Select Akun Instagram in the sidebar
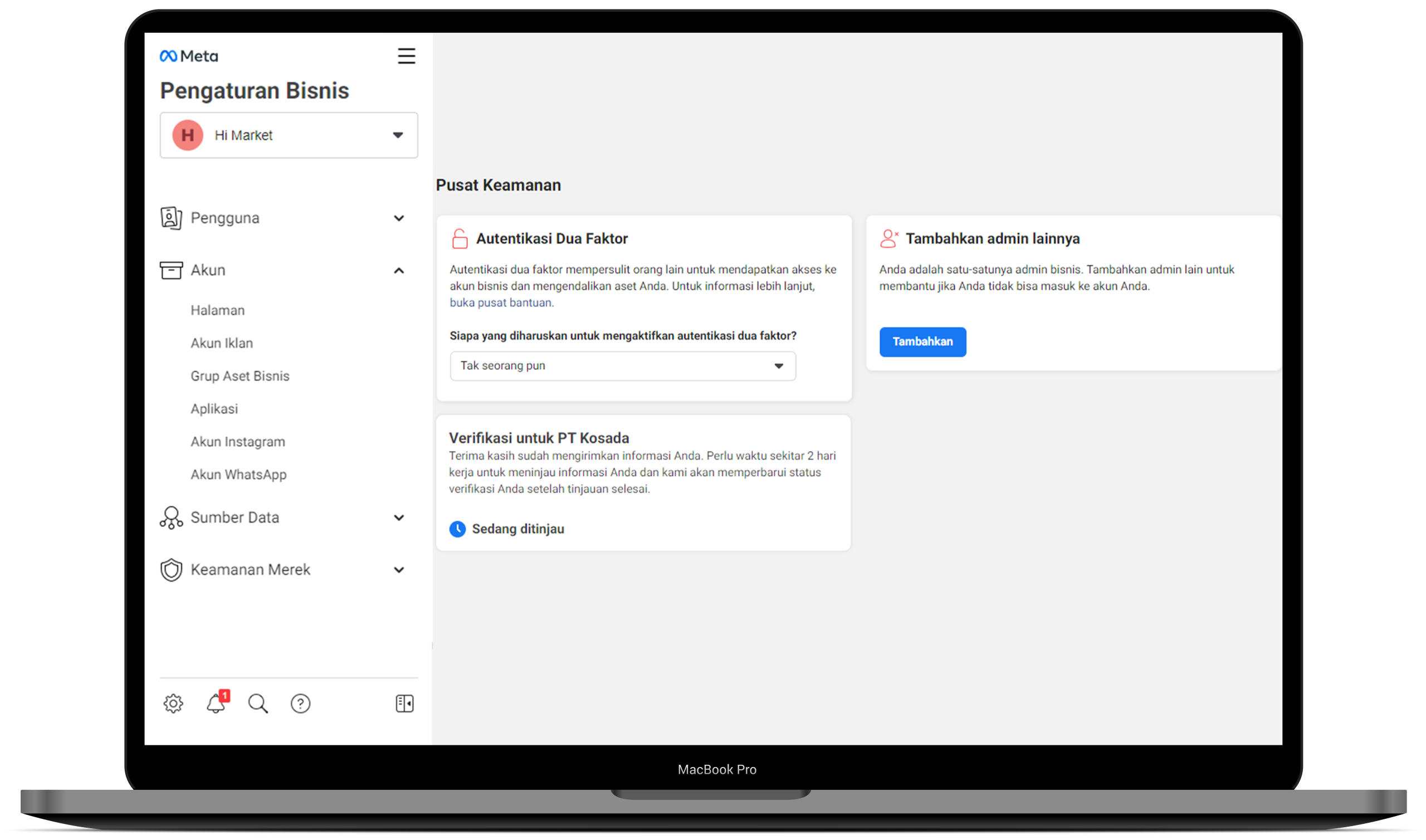Image resolution: width=1426 pixels, height=840 pixels. pos(238,442)
